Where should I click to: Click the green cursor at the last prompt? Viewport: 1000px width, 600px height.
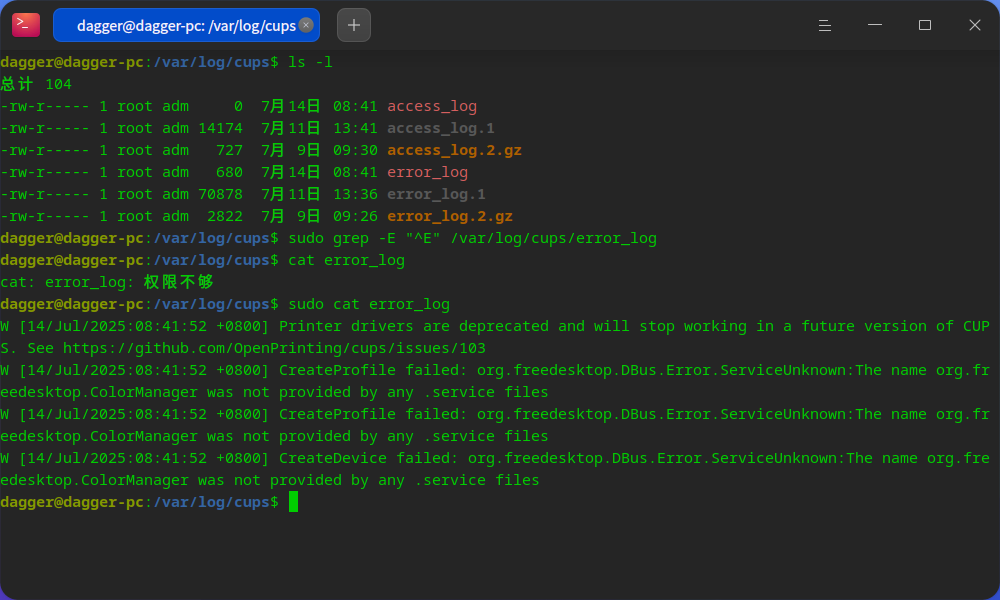click(293, 502)
